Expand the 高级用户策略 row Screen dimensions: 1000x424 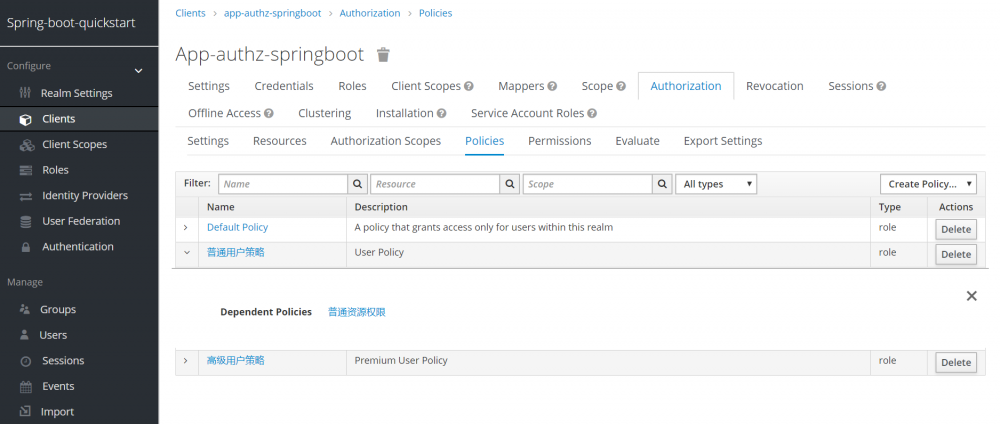[186, 361]
